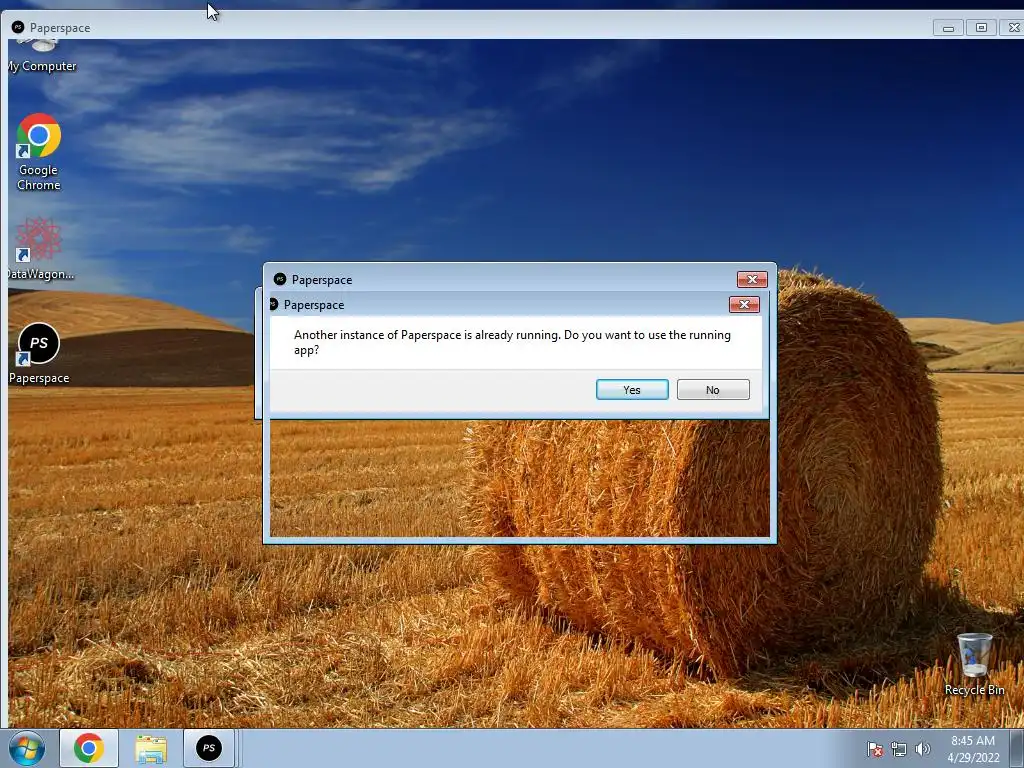Click the network tray icon
This screenshot has height=768, width=1024.
899,749
